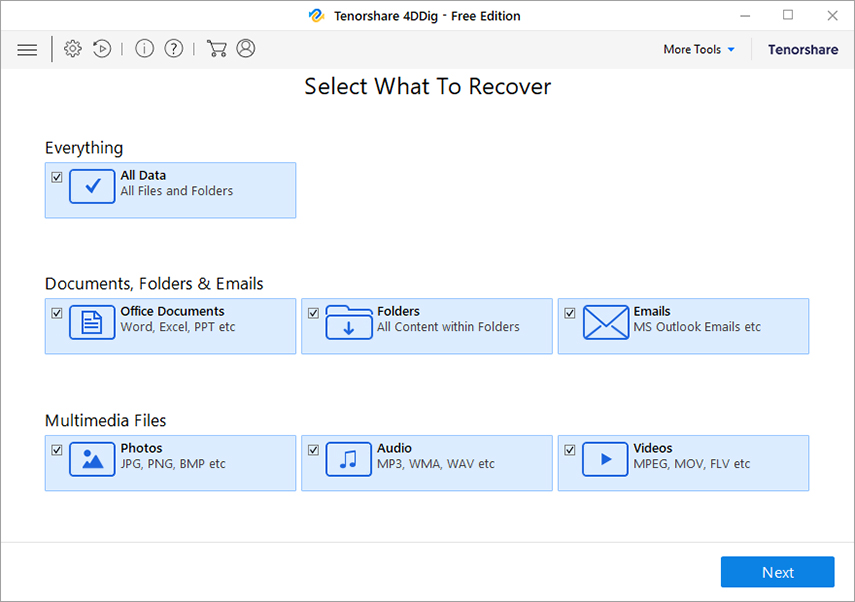855x602 pixels.
Task: Select the Audio file type card
Action: tap(427, 462)
